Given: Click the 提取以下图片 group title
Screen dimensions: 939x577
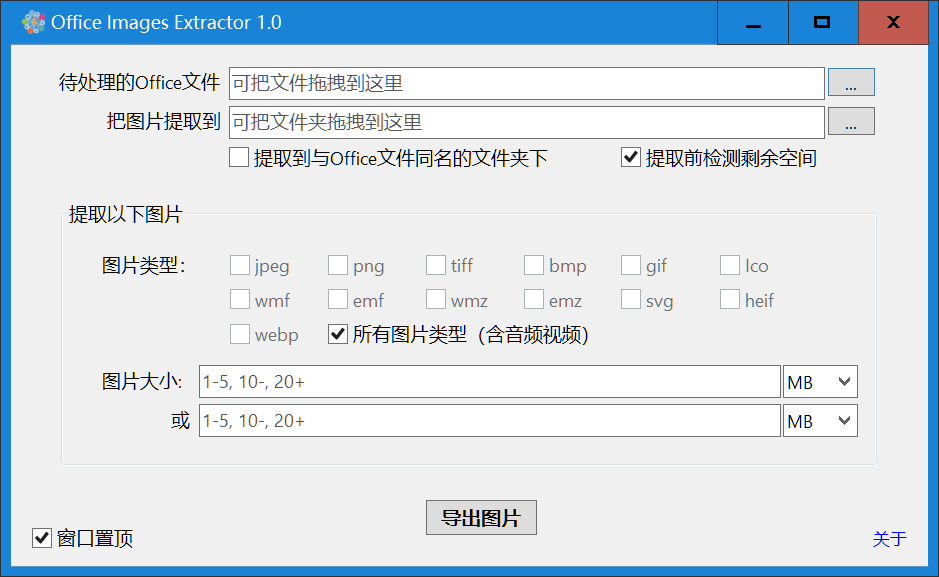Looking at the screenshot, I should (125, 214).
